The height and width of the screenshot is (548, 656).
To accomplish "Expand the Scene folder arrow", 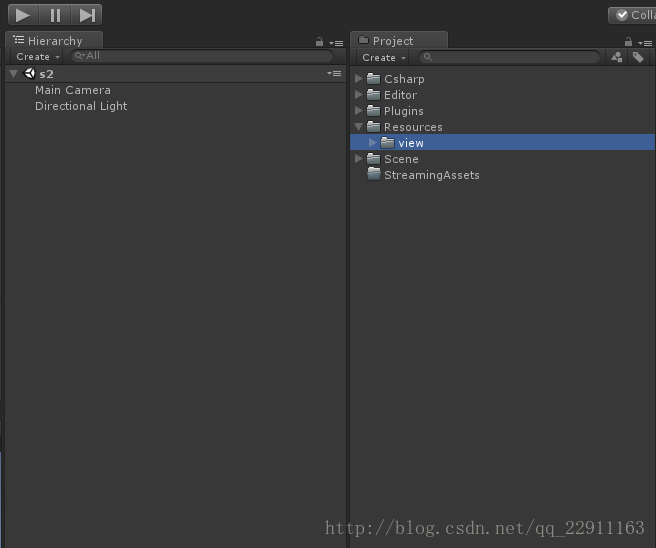I will tap(359, 159).
